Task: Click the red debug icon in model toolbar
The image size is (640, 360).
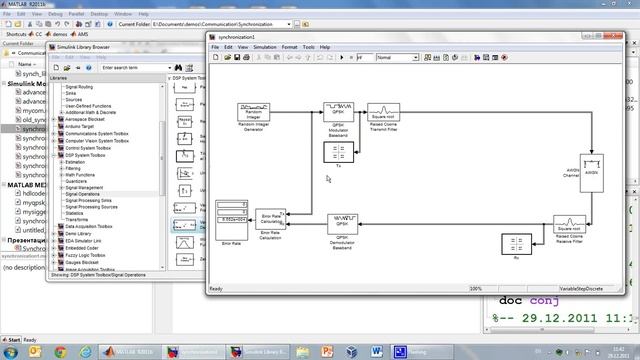Action: coord(504,58)
